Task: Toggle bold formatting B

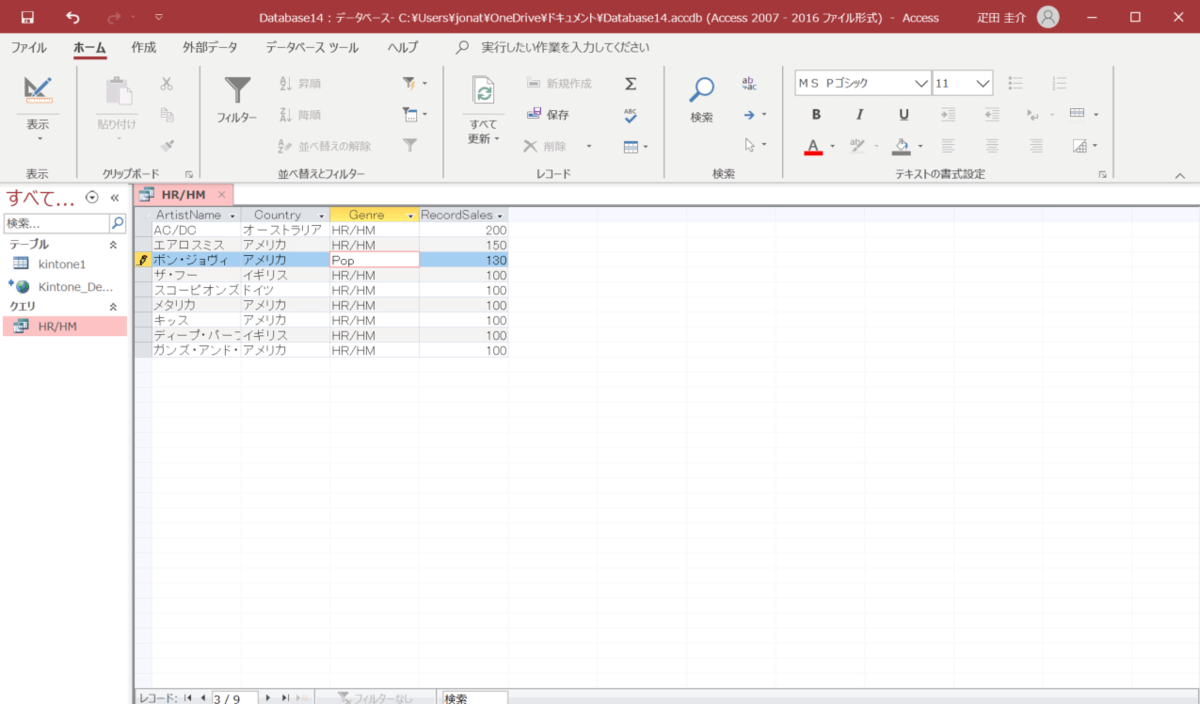Action: point(816,115)
